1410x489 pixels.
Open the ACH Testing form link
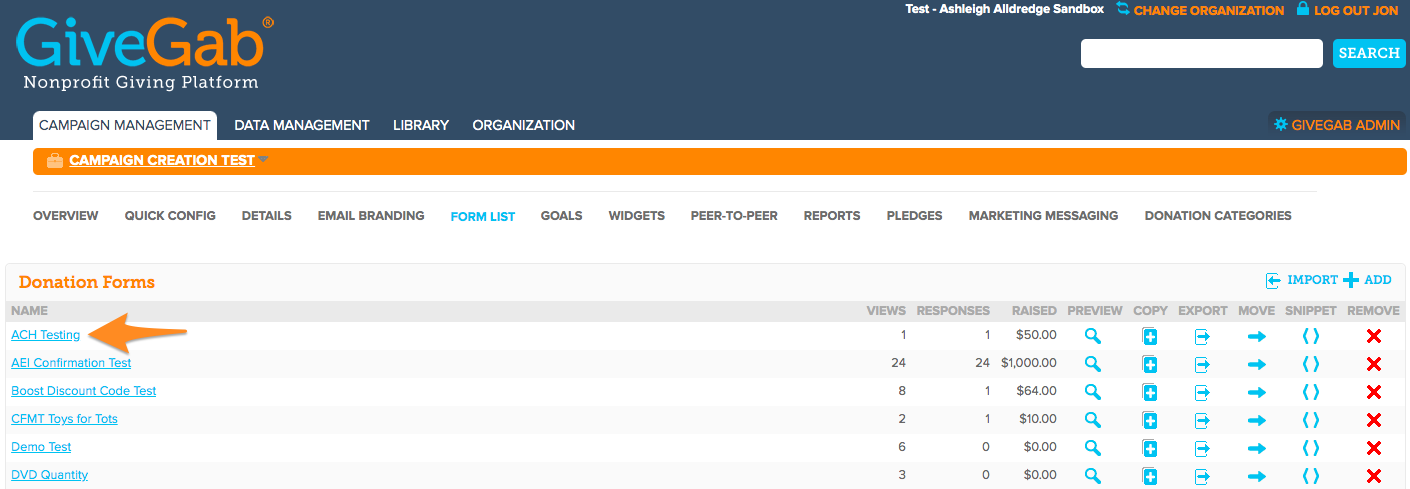point(46,335)
